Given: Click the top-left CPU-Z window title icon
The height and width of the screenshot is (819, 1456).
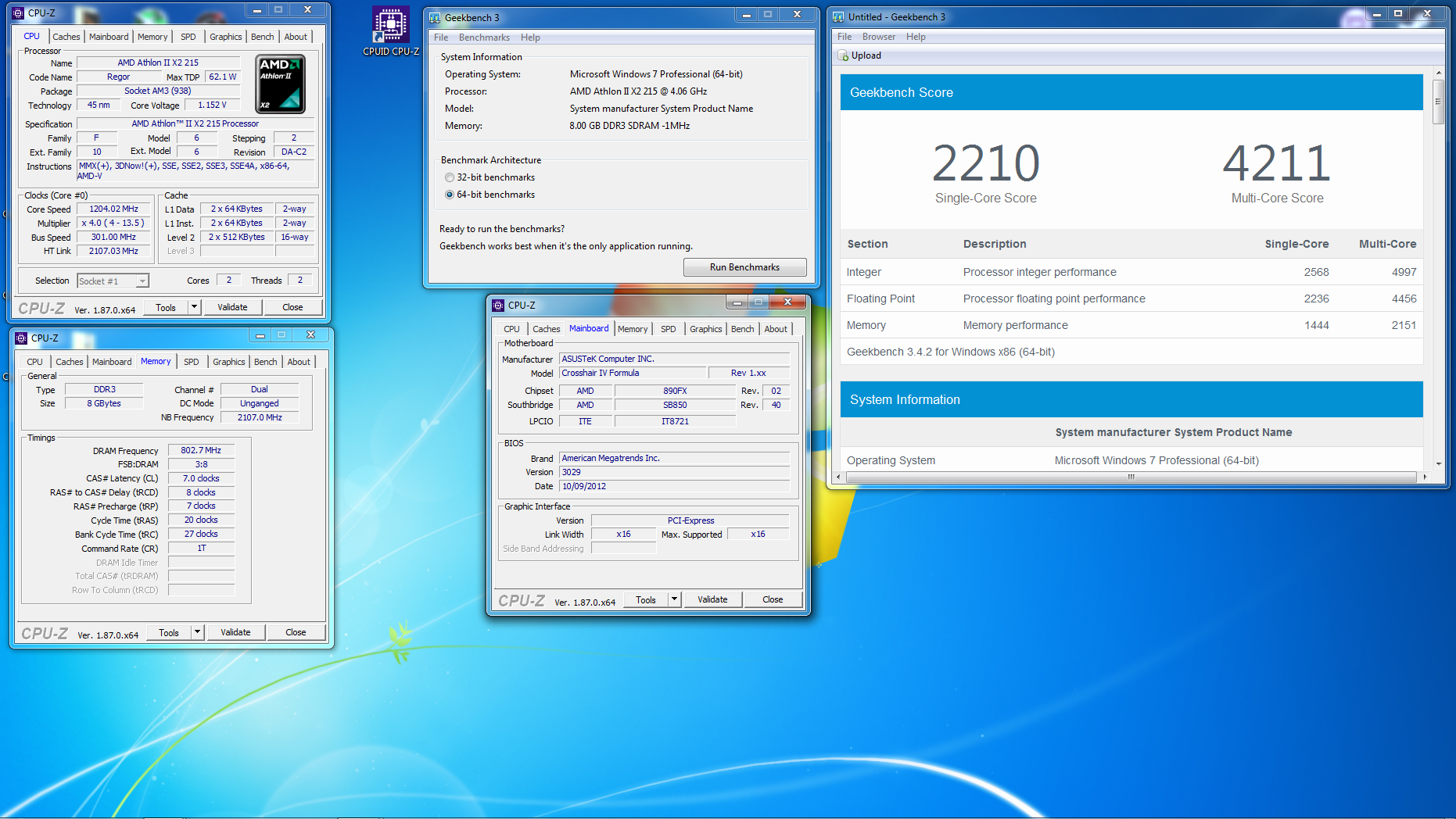Looking at the screenshot, I should tap(18, 13).
